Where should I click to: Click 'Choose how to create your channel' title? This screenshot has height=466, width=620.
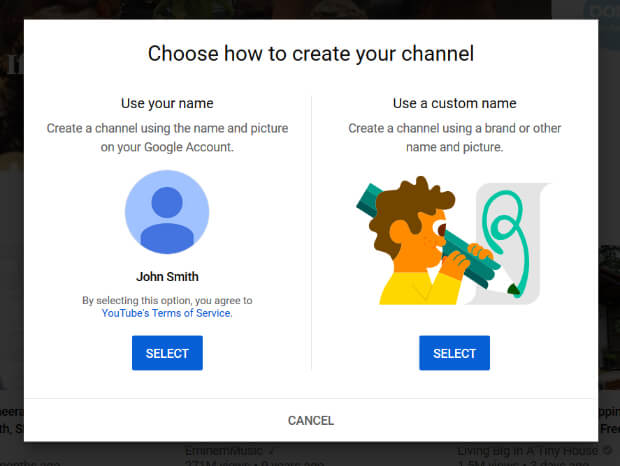click(x=311, y=54)
